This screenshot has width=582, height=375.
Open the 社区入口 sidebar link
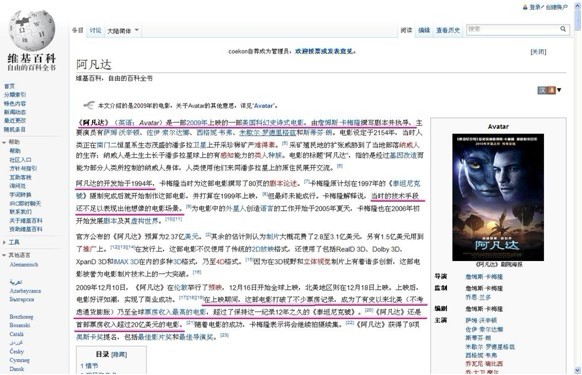coord(20,160)
